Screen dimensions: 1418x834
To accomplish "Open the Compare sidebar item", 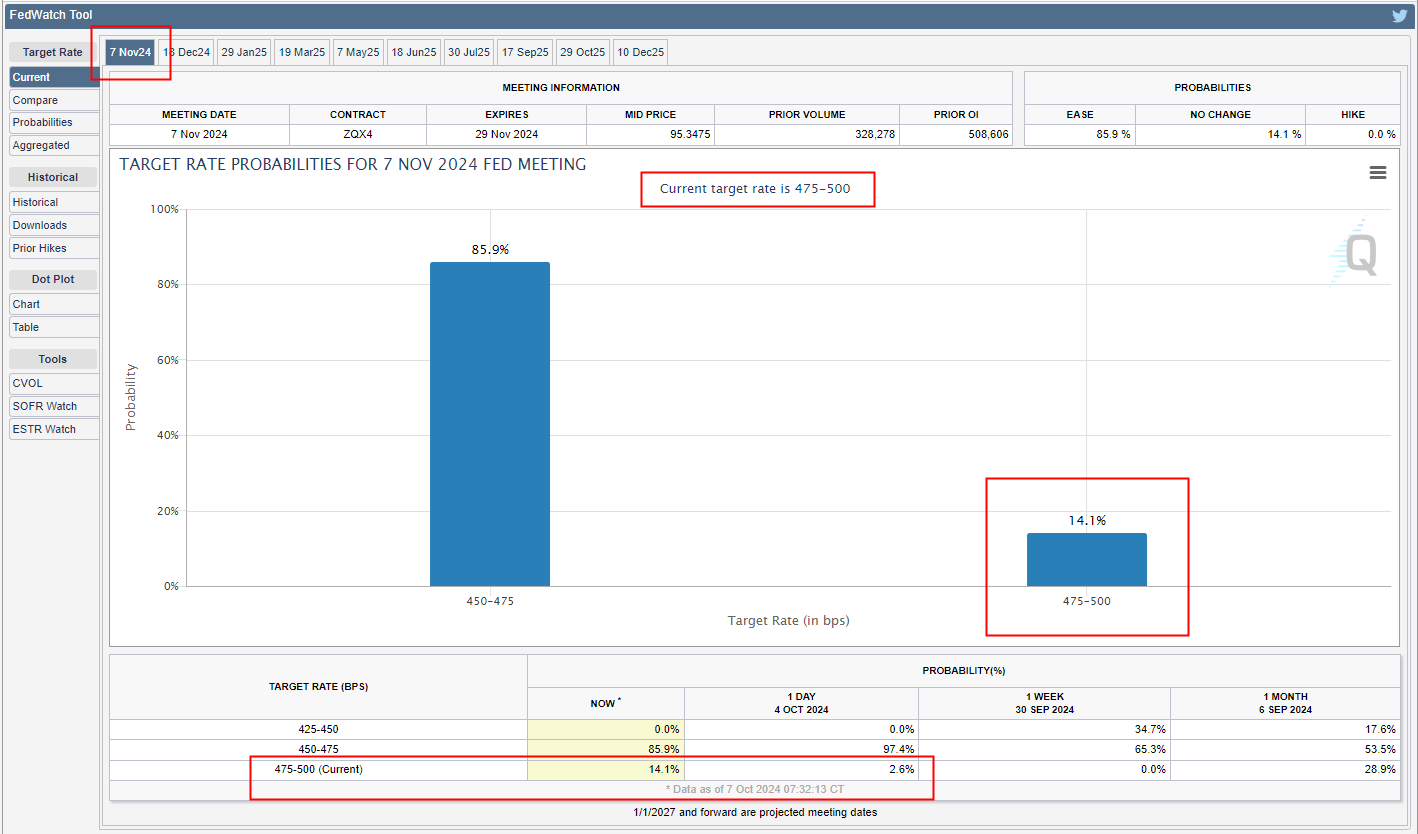I will (54, 100).
